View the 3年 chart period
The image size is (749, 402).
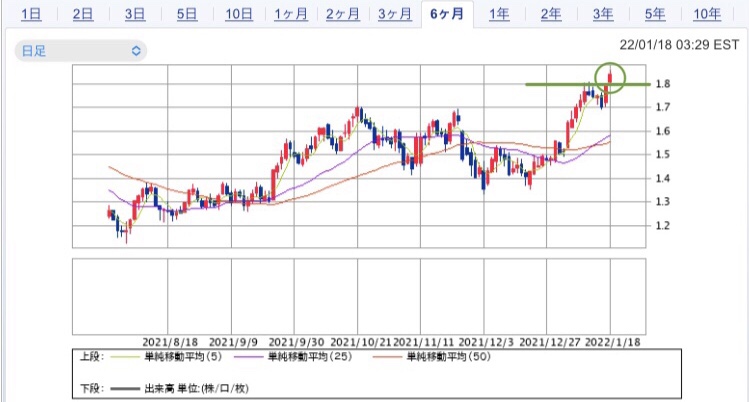tap(603, 14)
